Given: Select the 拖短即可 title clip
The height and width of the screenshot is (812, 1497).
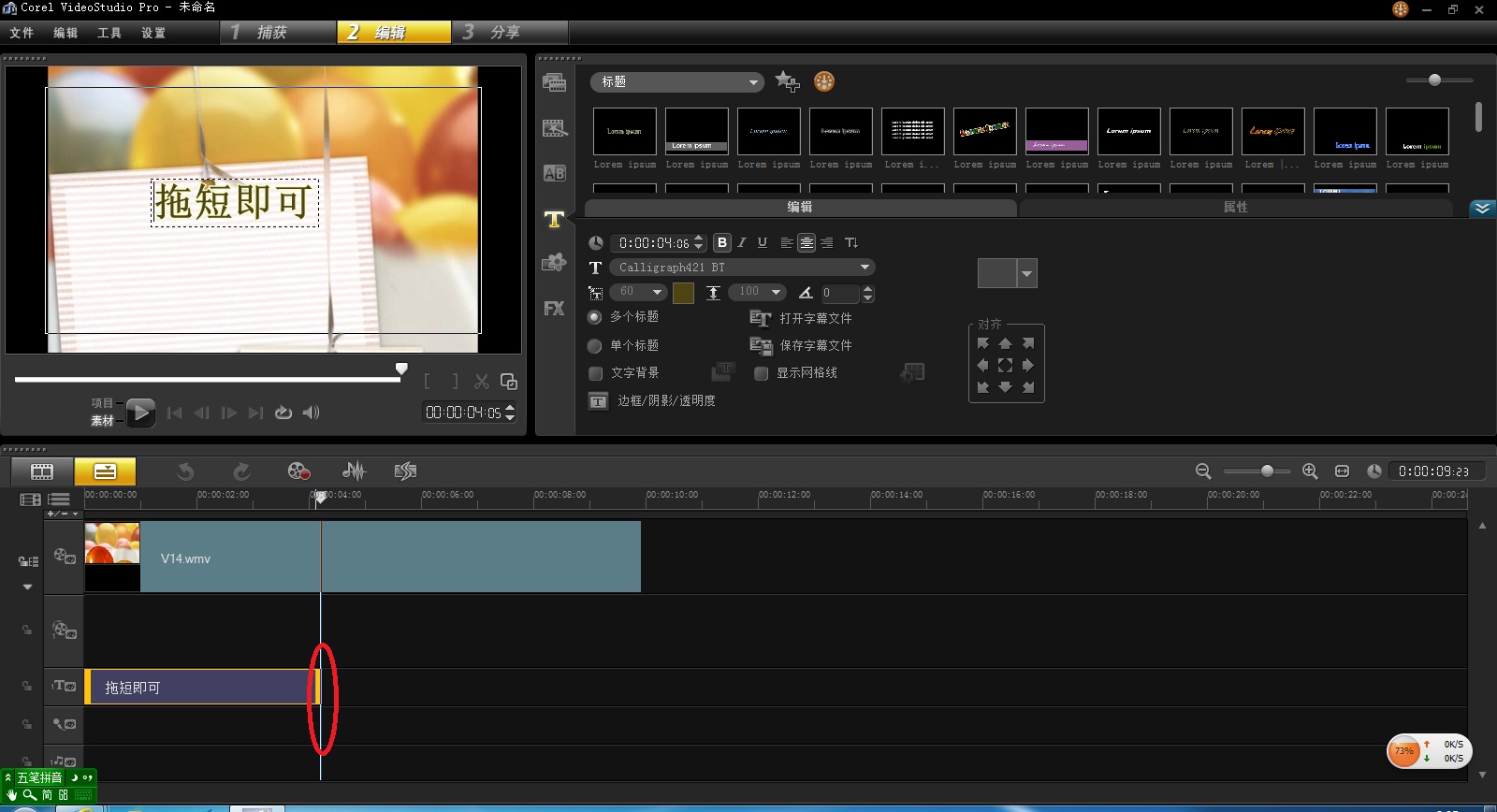Looking at the screenshot, I should click(202, 688).
